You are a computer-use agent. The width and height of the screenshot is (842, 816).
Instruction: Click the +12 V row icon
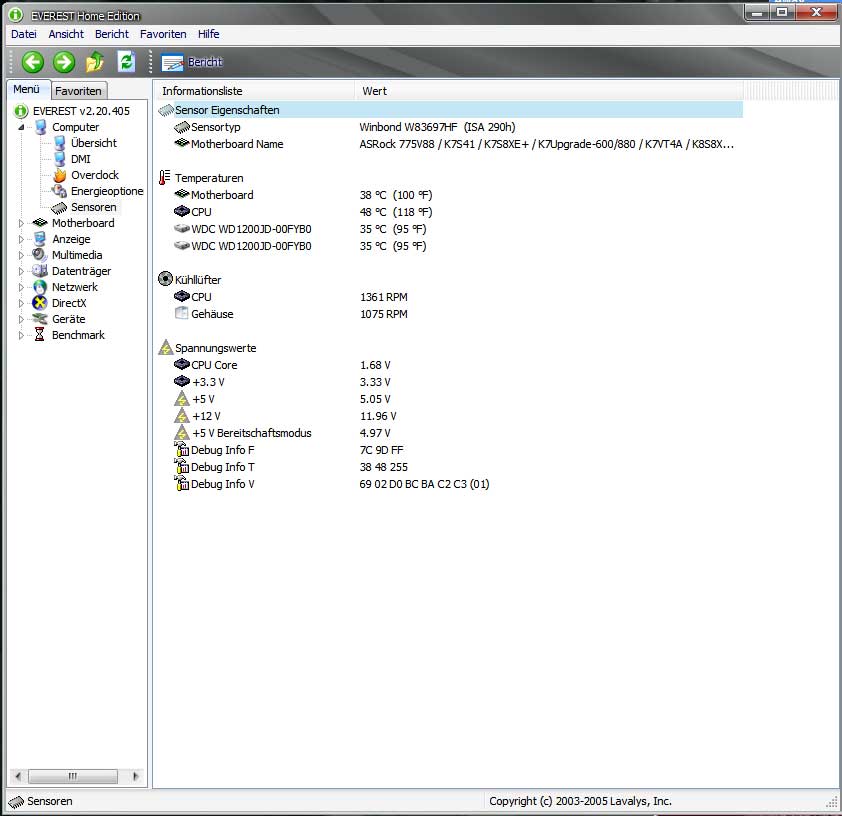[x=182, y=416]
